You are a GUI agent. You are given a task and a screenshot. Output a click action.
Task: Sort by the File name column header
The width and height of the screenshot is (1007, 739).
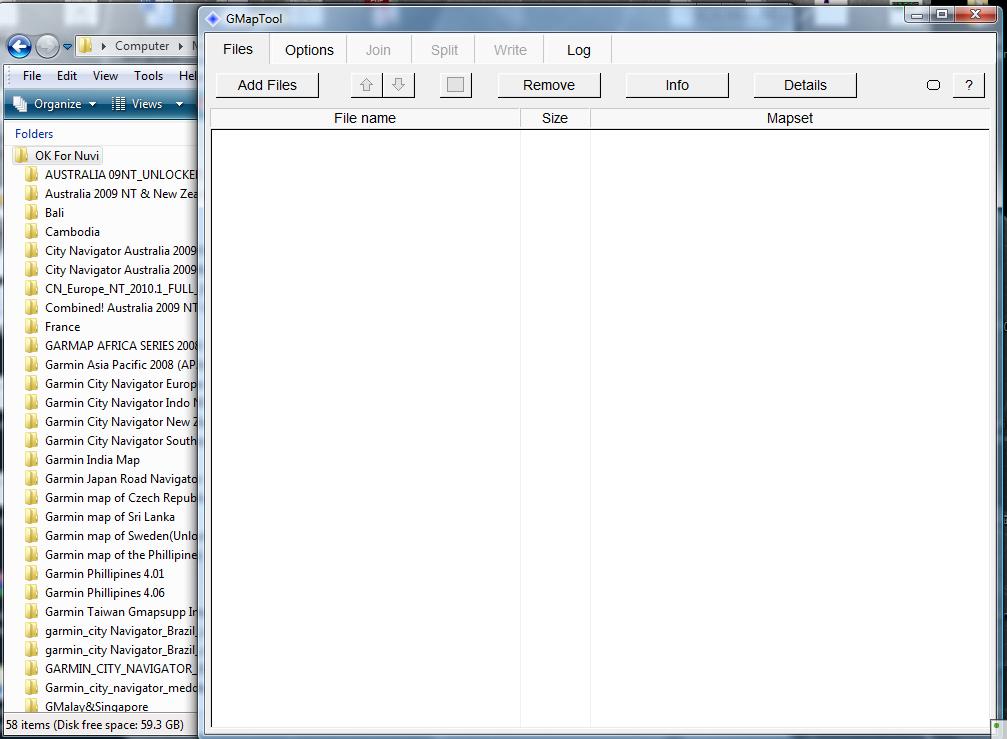tap(365, 118)
